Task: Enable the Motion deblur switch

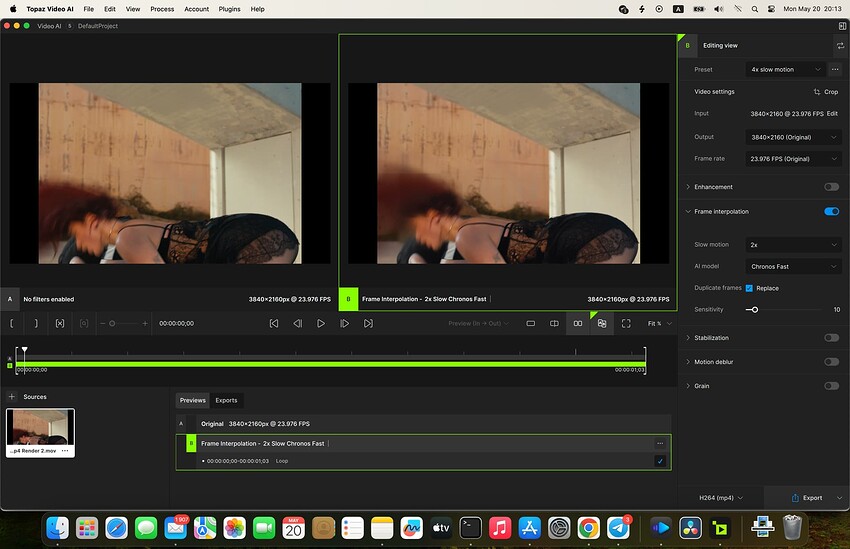Action: pos(831,362)
